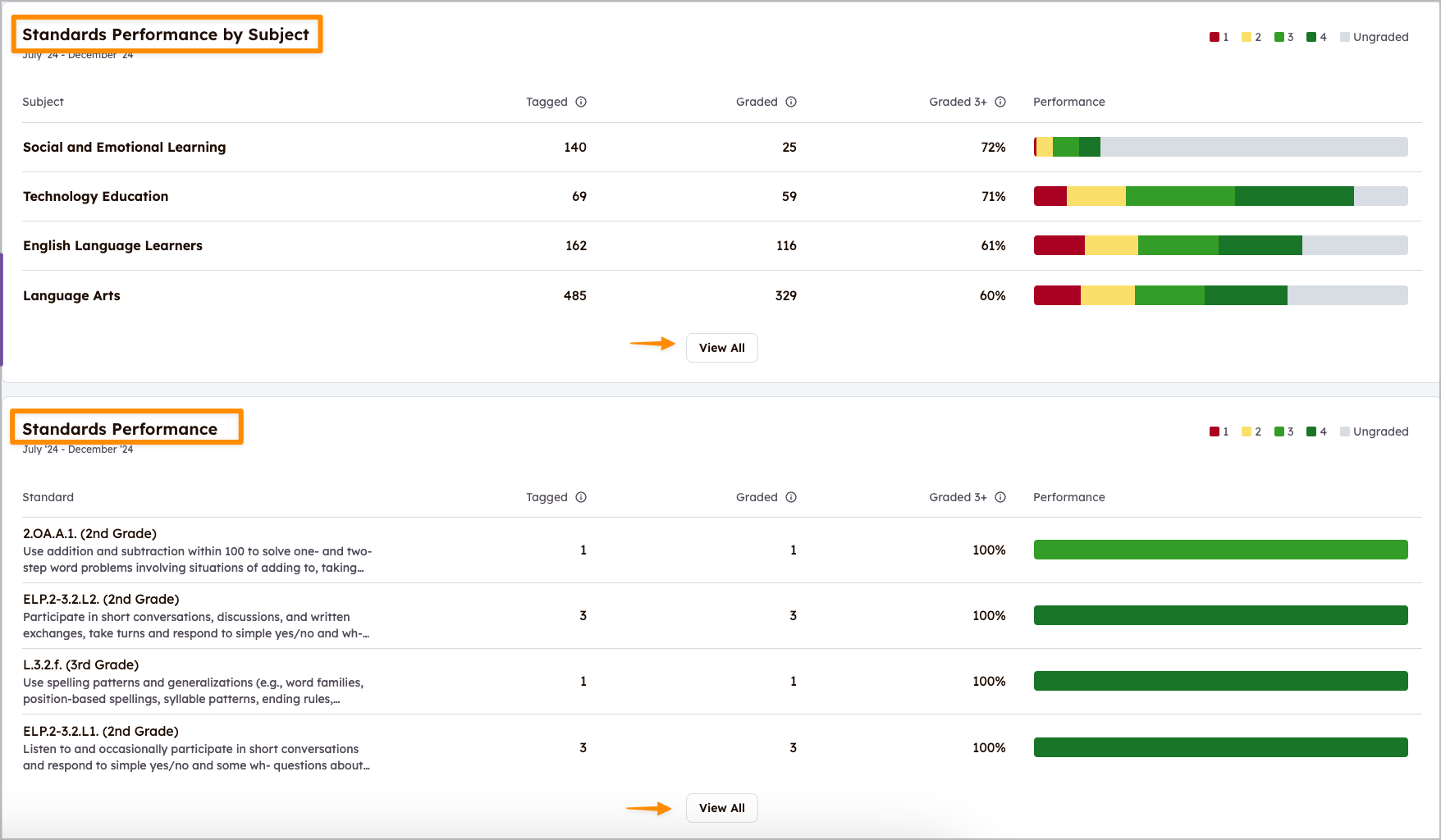1441x840 pixels.
Task: Open the Technology Education subject row
Action: [x=95, y=196]
